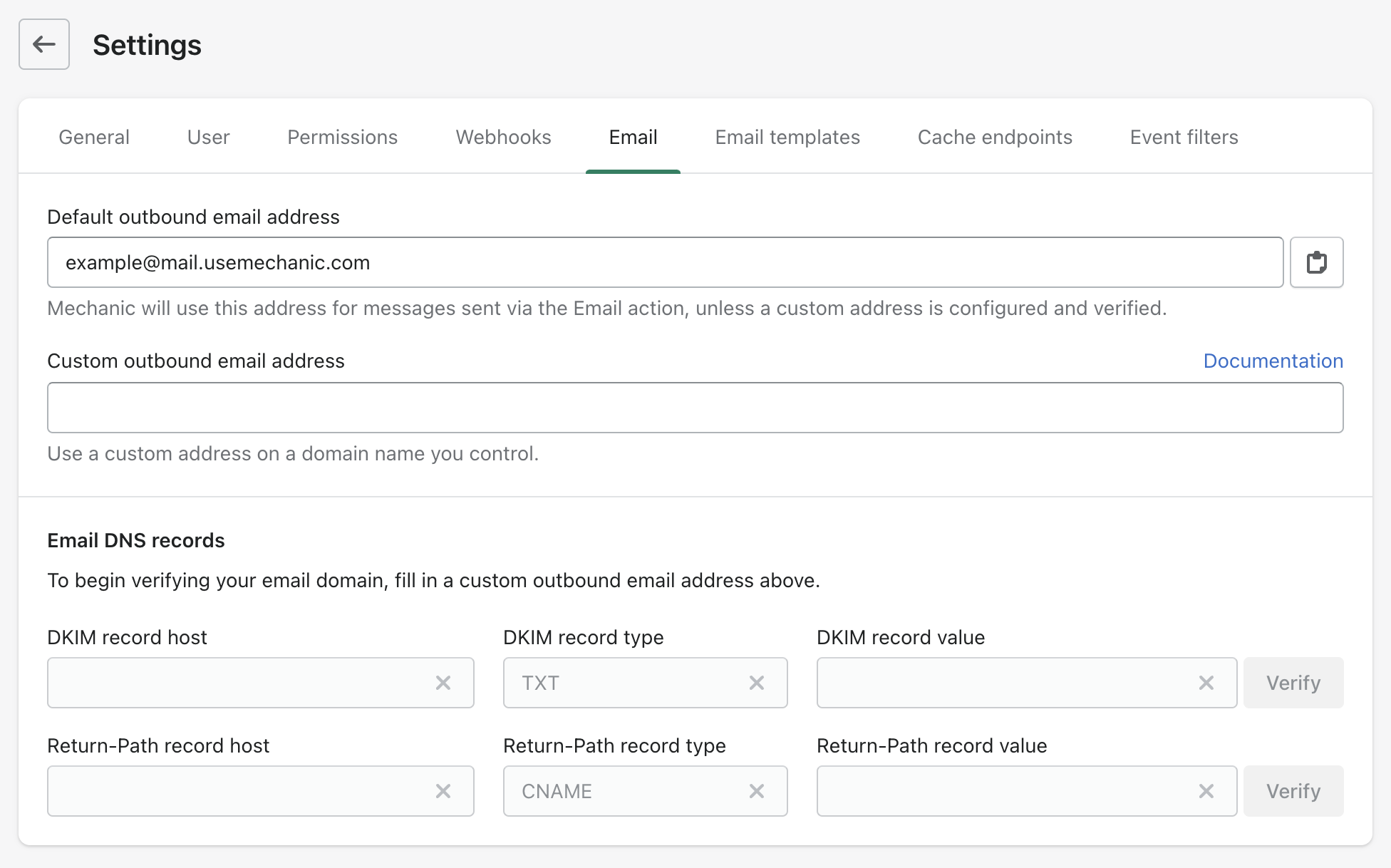Viewport: 1391px width, 868px height.
Task: Open the Event filters tab
Action: (1184, 137)
